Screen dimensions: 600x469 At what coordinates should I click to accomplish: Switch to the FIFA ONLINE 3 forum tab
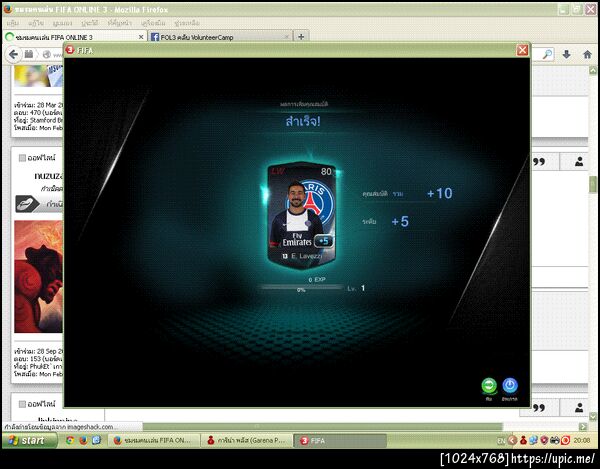[75, 37]
